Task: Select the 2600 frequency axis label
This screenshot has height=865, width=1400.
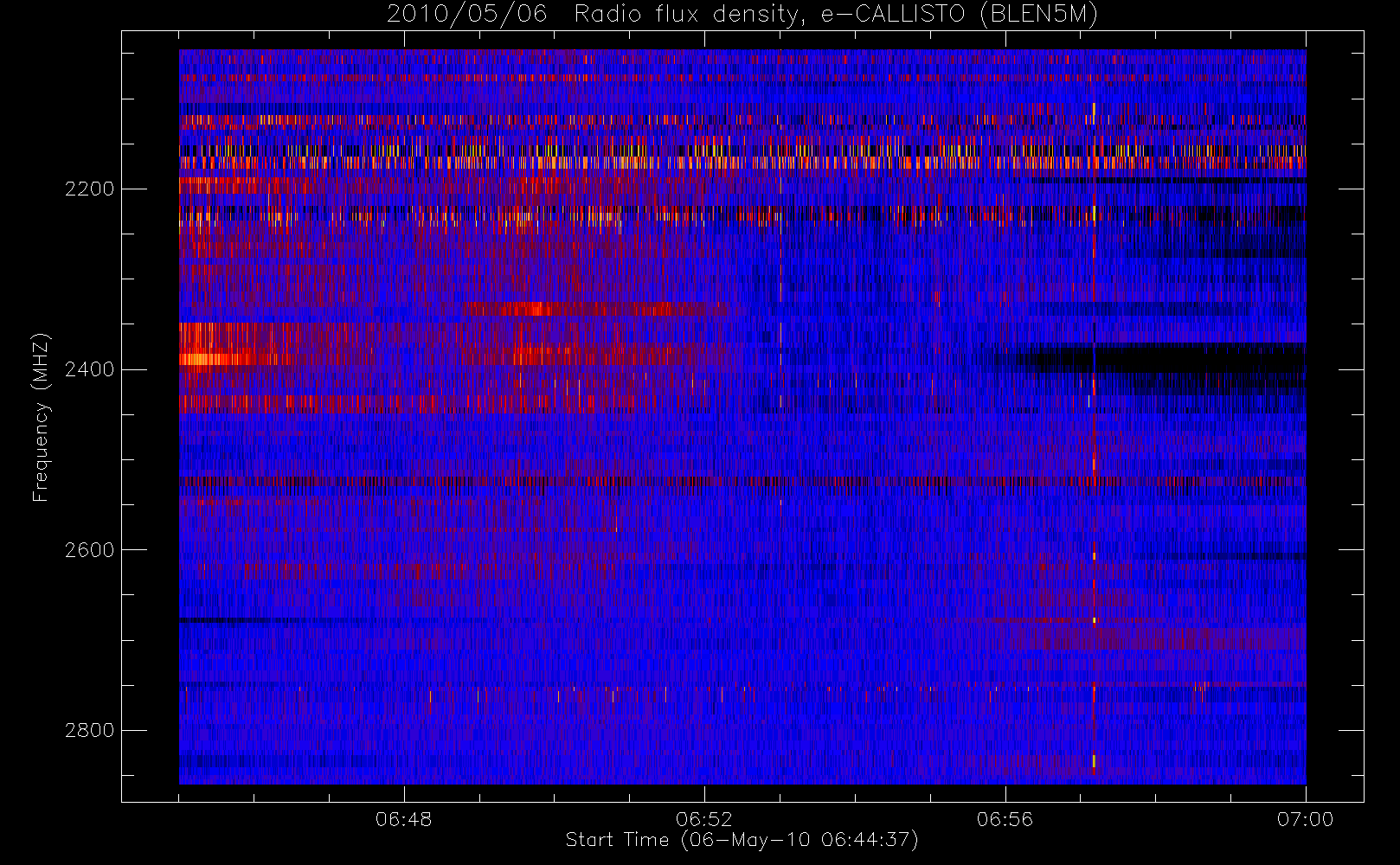Action: click(x=89, y=551)
